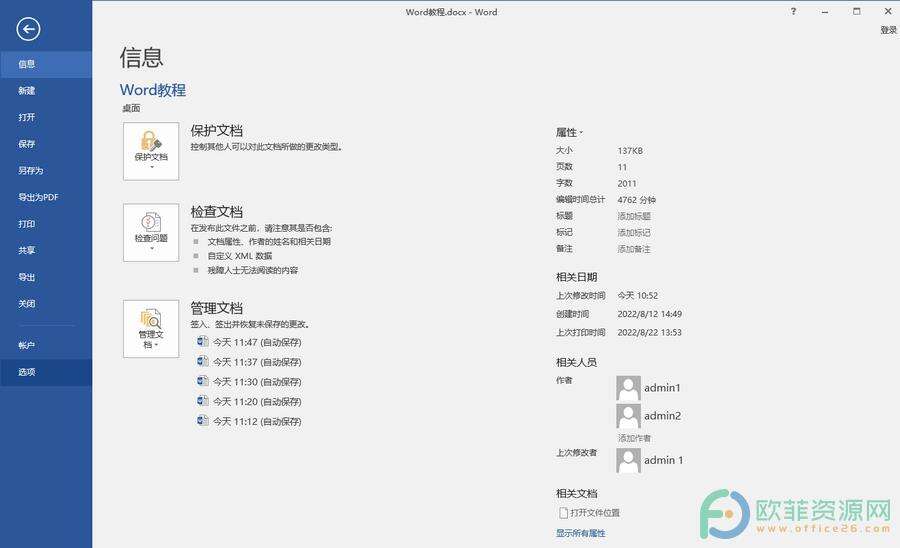The image size is (900, 548).
Task: Select the 打开 (Open) menu item
Action: [x=46, y=117]
